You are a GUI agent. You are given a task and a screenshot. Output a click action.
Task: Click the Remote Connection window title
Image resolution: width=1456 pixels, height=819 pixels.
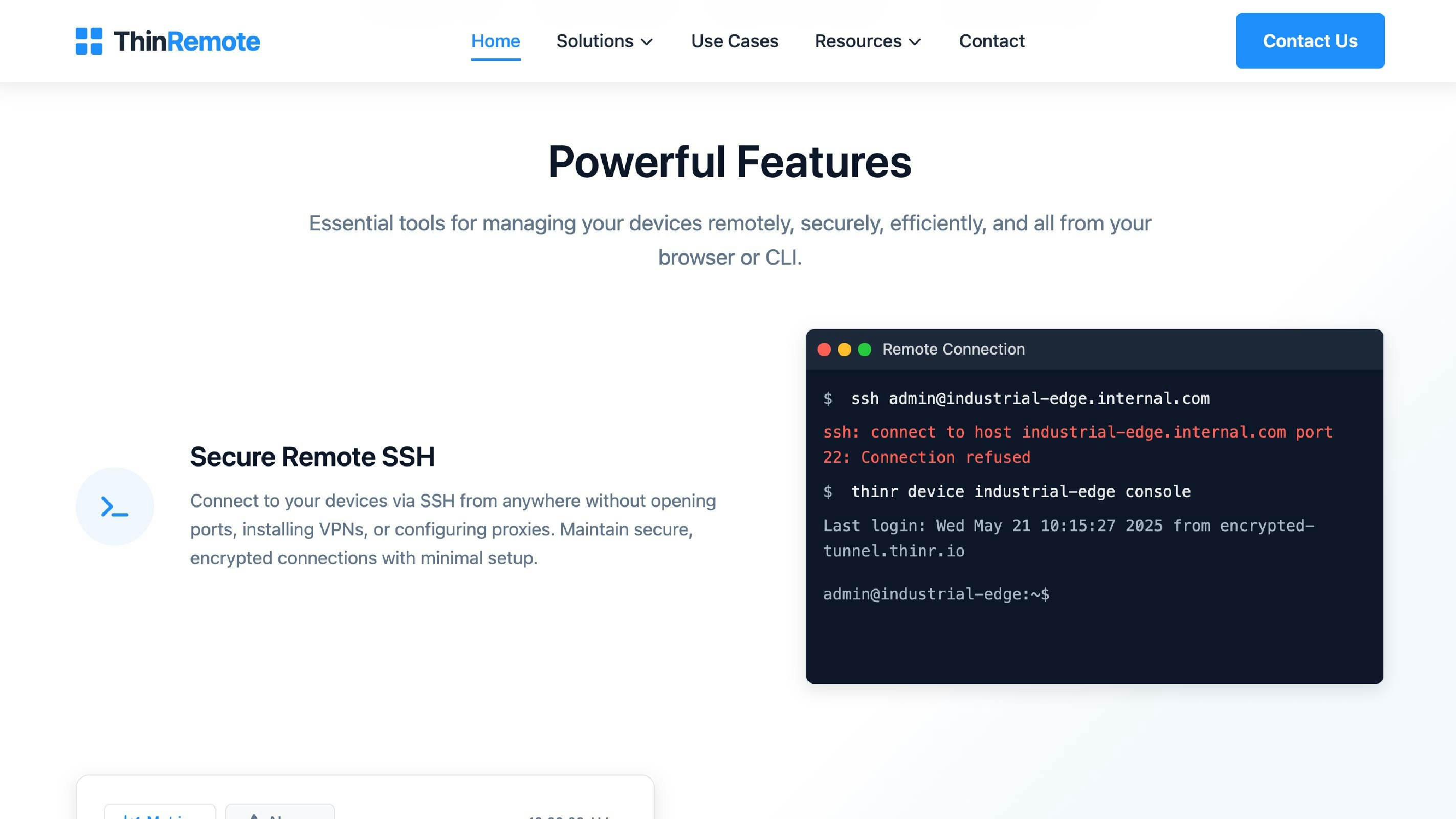point(954,350)
